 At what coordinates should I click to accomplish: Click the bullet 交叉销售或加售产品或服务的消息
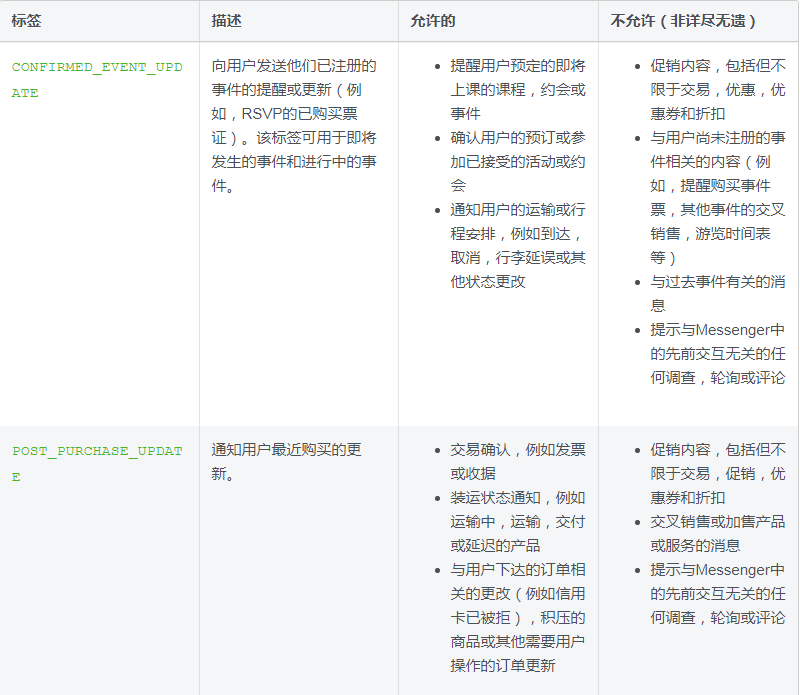717,533
